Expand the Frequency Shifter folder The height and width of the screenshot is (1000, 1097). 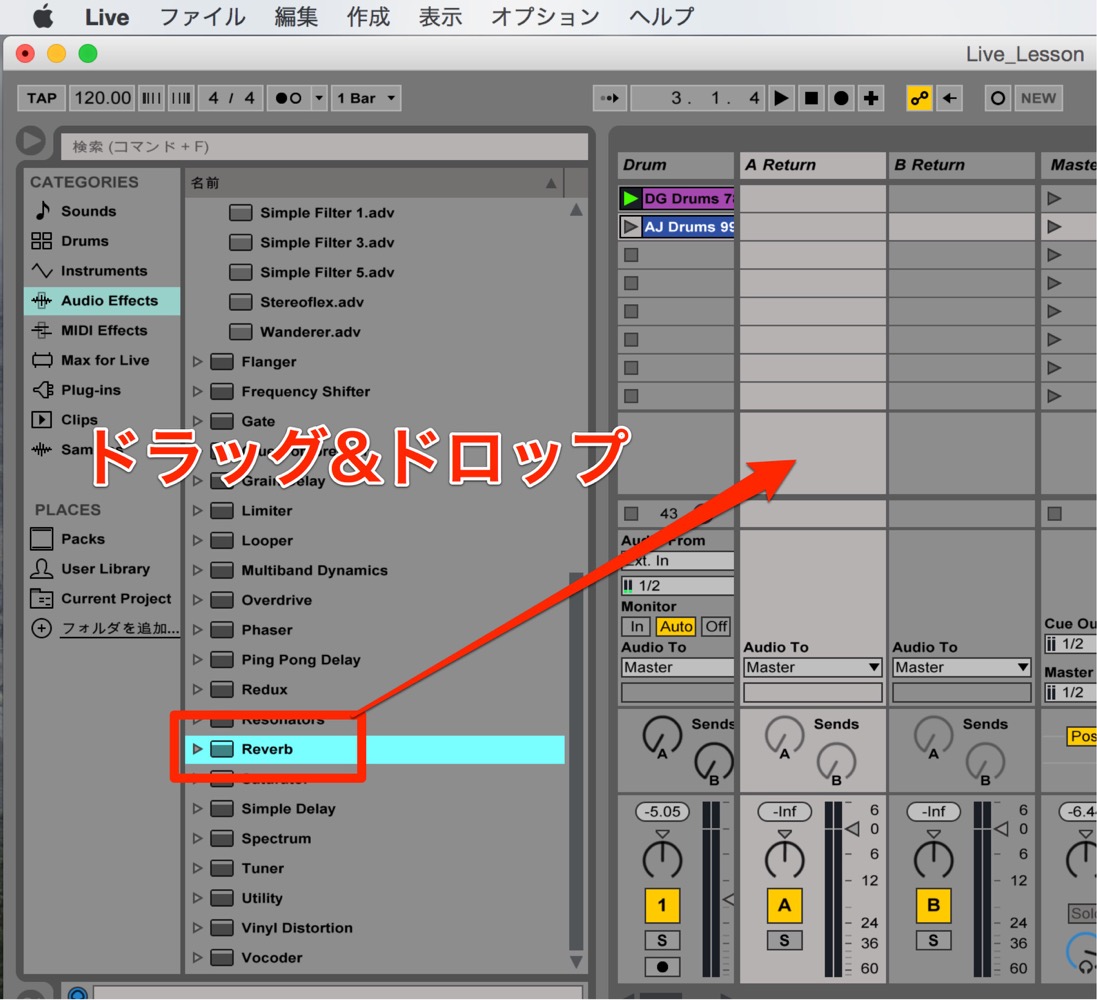click(x=197, y=391)
